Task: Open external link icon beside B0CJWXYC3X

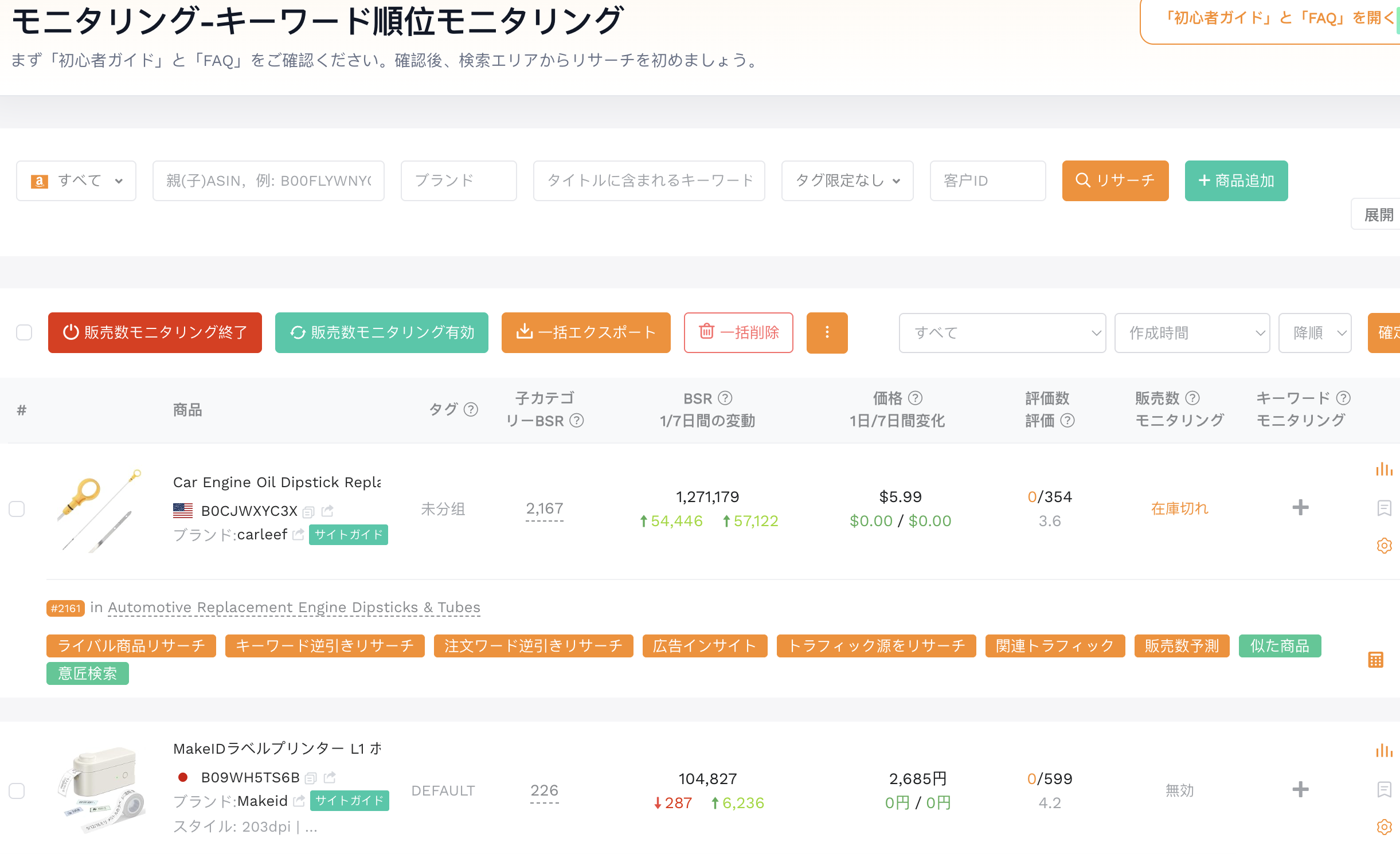Action: click(x=328, y=510)
